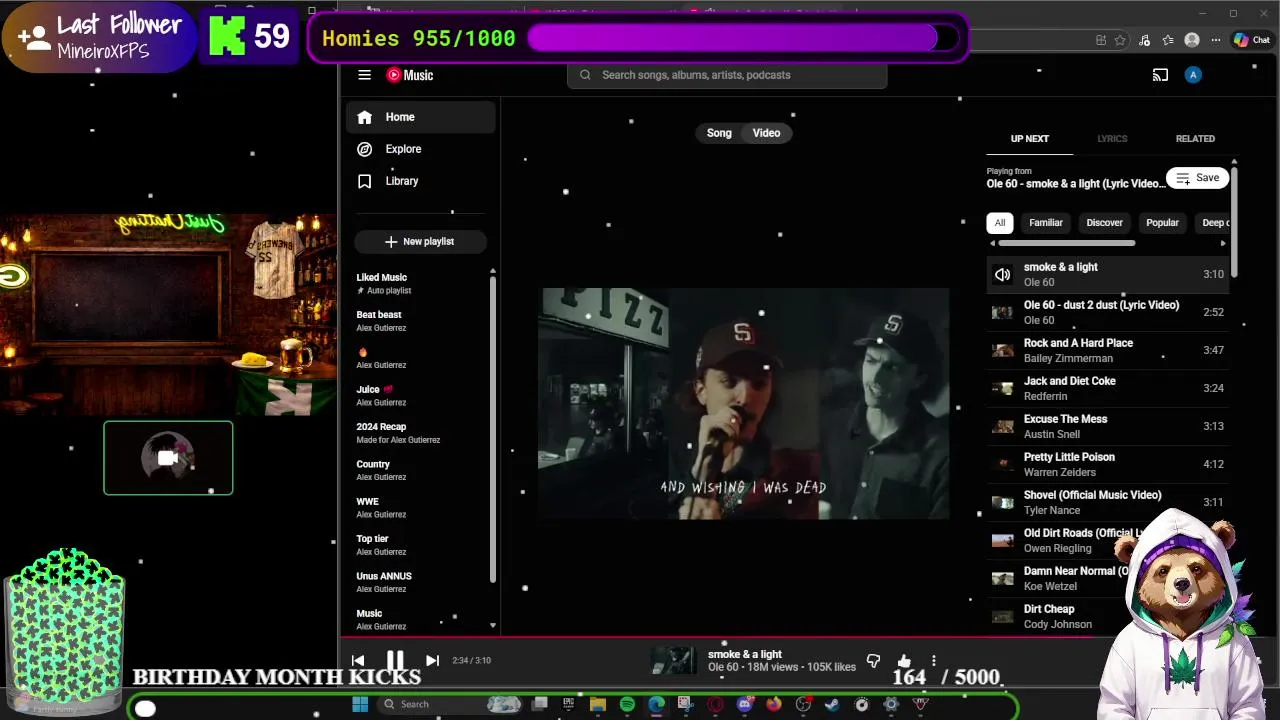
Task: Open Epic Games from the taskbar
Action: click(568, 704)
